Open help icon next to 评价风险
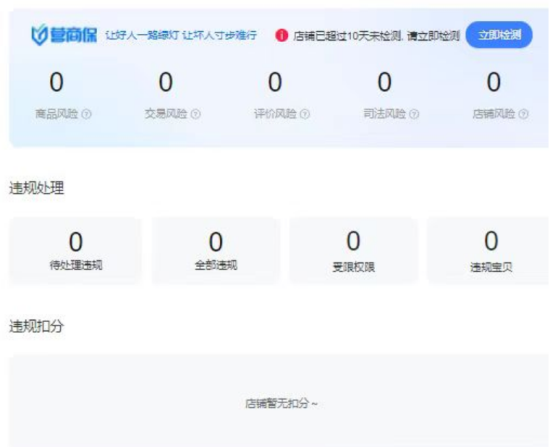The height and width of the screenshot is (447, 550). (305, 114)
